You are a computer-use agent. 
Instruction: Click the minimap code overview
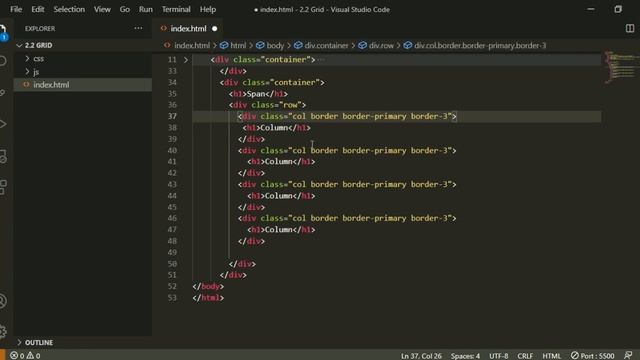coord(620,67)
